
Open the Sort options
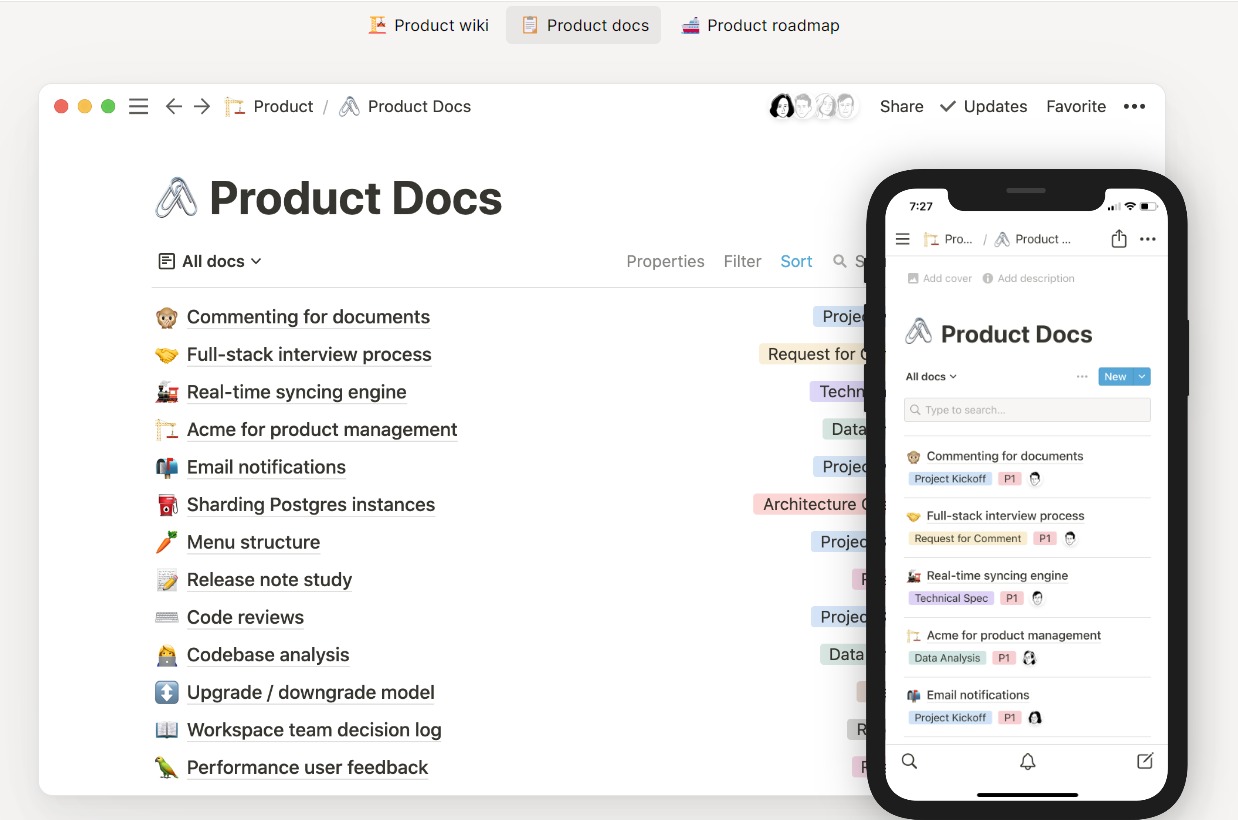[x=796, y=261]
